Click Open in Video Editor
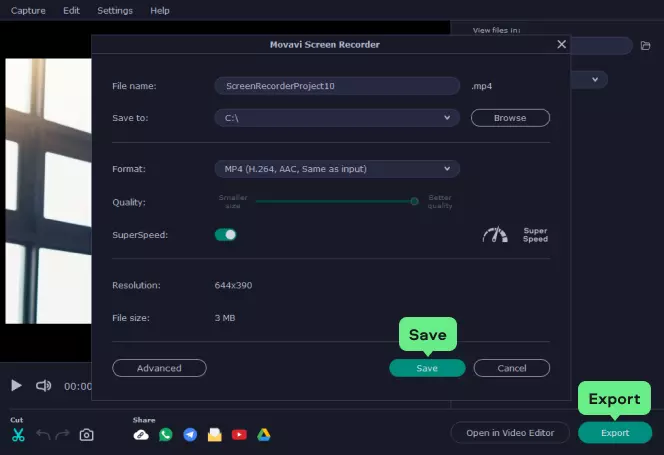This screenshot has height=455, width=664. coord(510,433)
